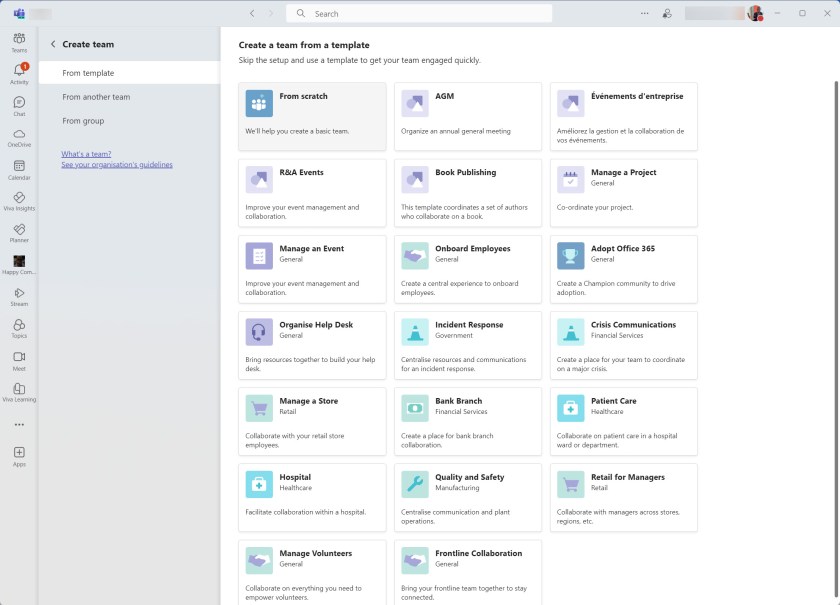
Task: Open the Activity feed icon
Action: pyautogui.click(x=19, y=74)
